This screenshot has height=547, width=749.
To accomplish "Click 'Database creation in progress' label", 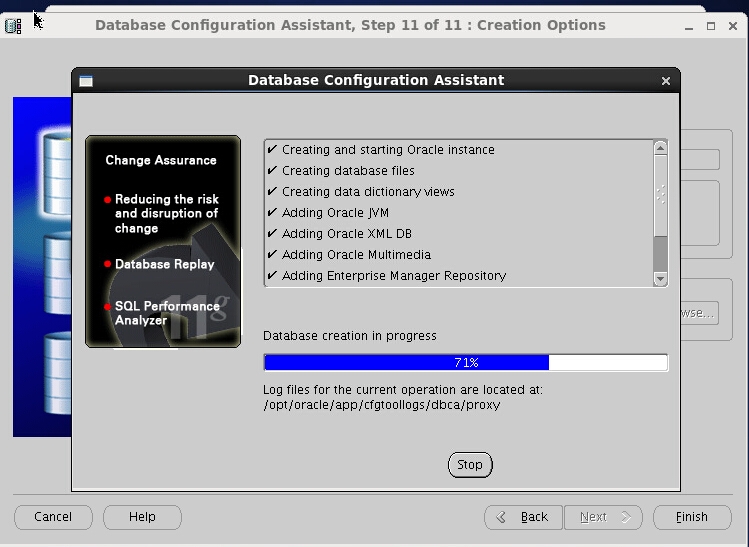I will point(350,336).
